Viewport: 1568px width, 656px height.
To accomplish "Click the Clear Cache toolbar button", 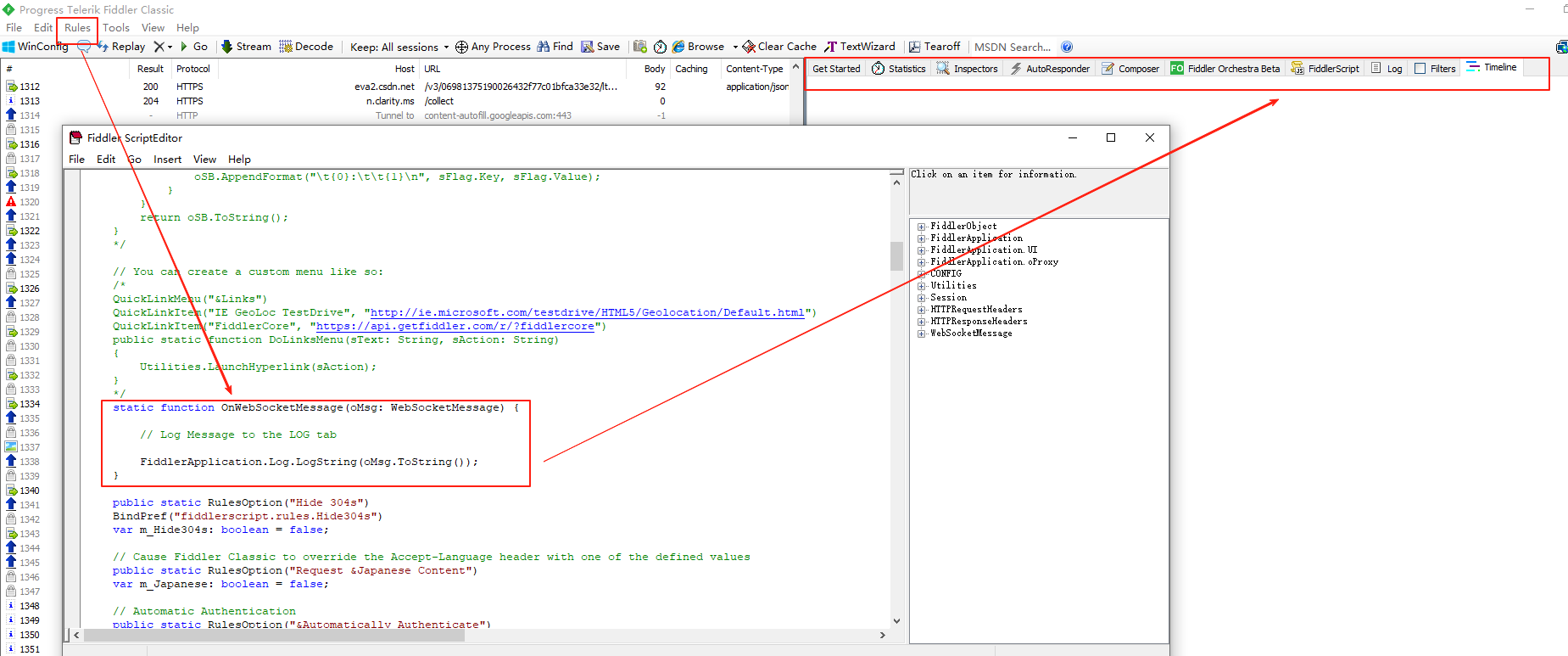I will click(x=779, y=47).
